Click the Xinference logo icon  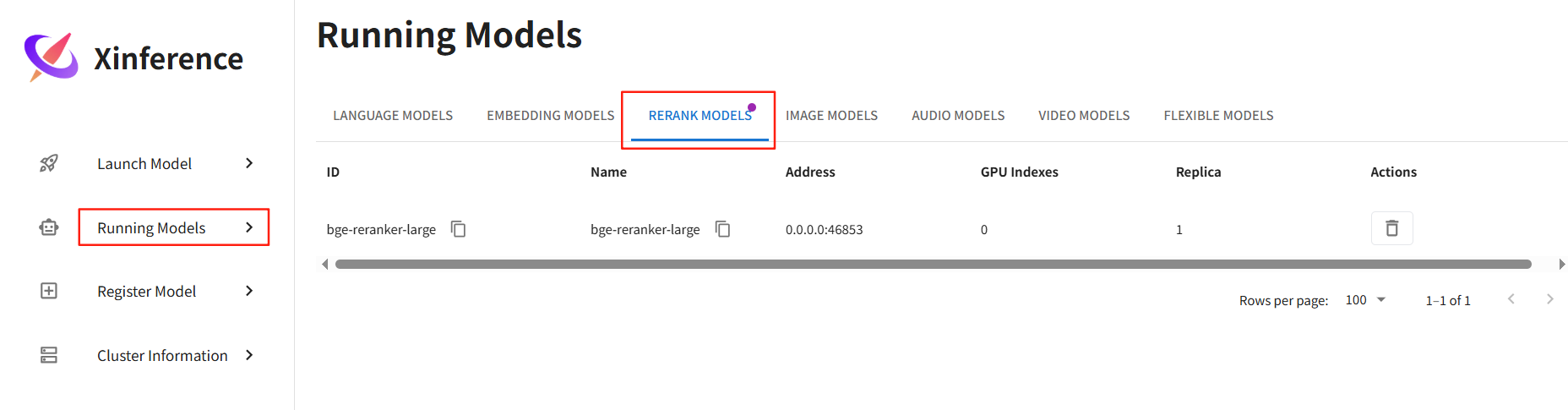coord(51,57)
